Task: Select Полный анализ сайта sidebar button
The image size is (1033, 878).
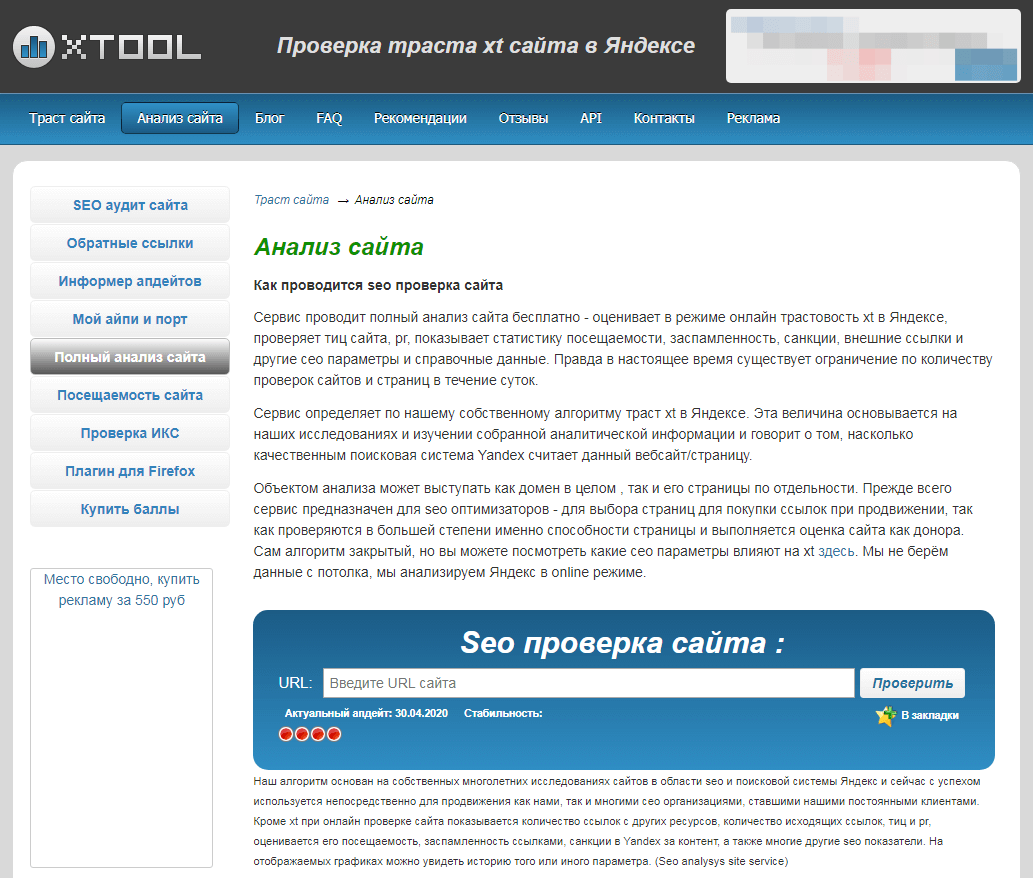Action: pyautogui.click(x=130, y=357)
